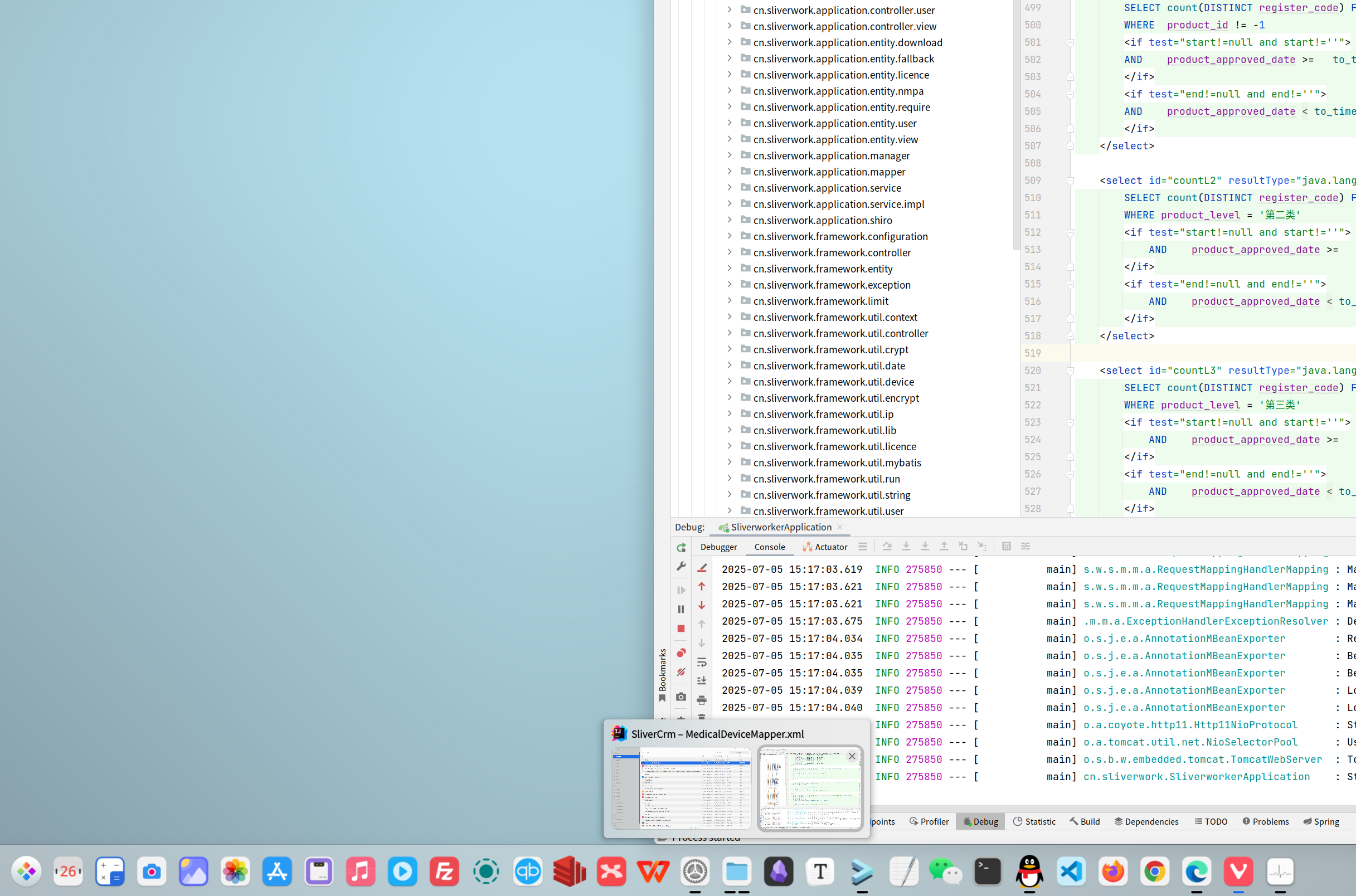Open View Breakpoints double red circles icon
This screenshot has height=896, width=1356.
point(681,653)
